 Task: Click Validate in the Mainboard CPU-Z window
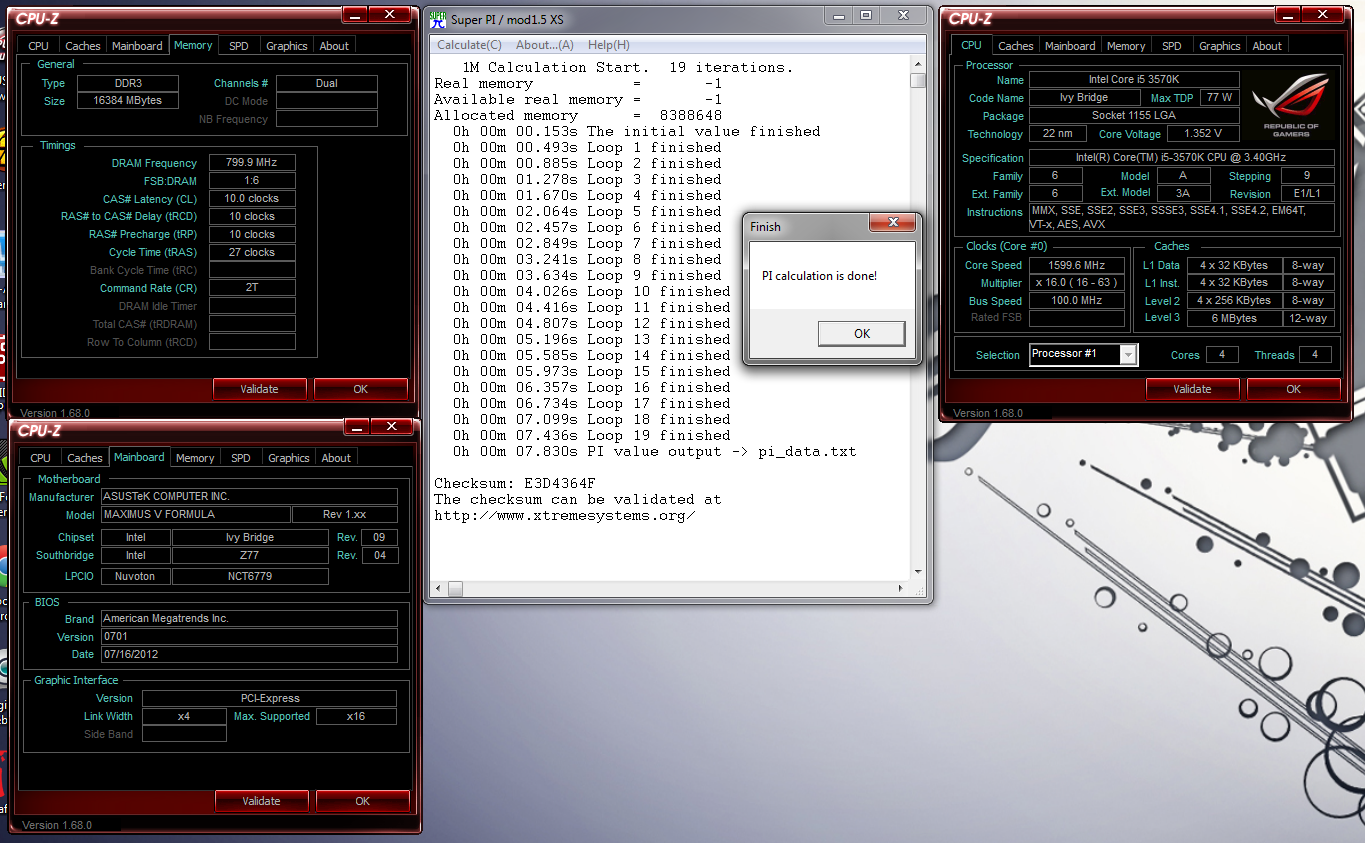click(x=261, y=801)
